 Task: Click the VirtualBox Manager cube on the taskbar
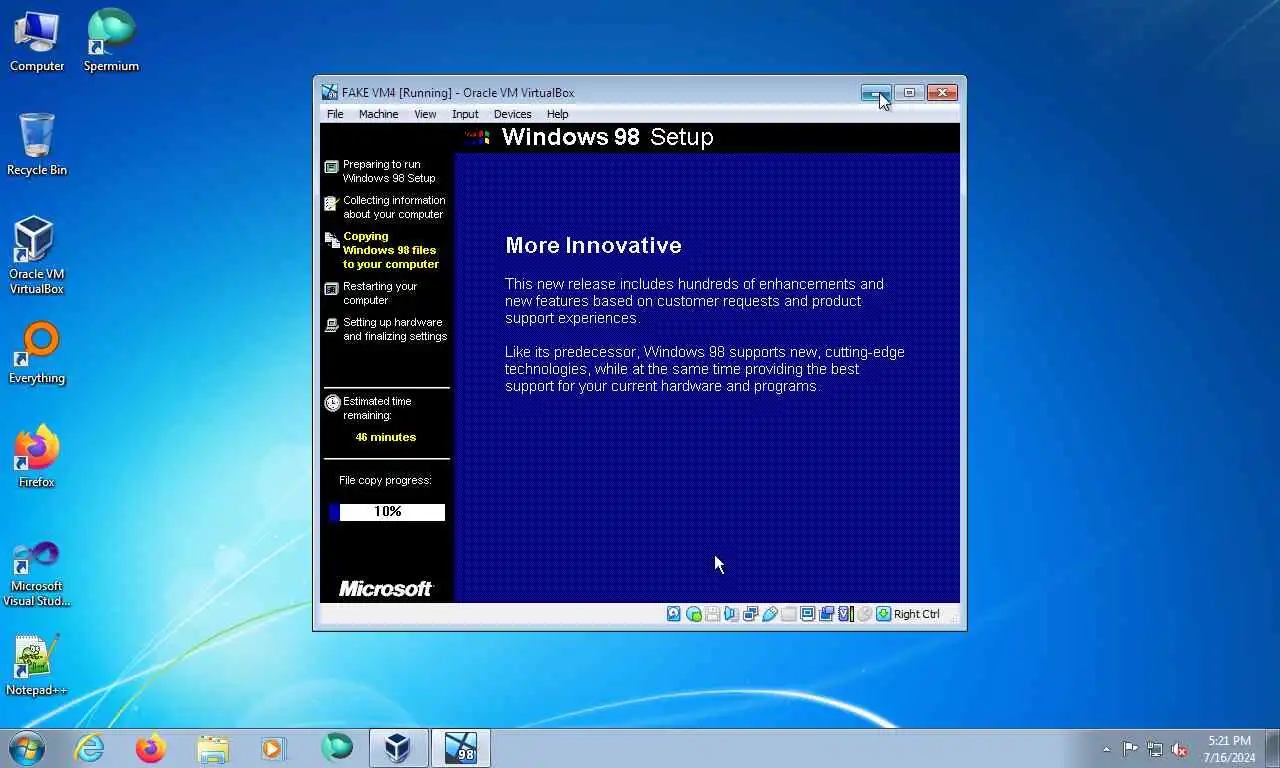(x=398, y=748)
